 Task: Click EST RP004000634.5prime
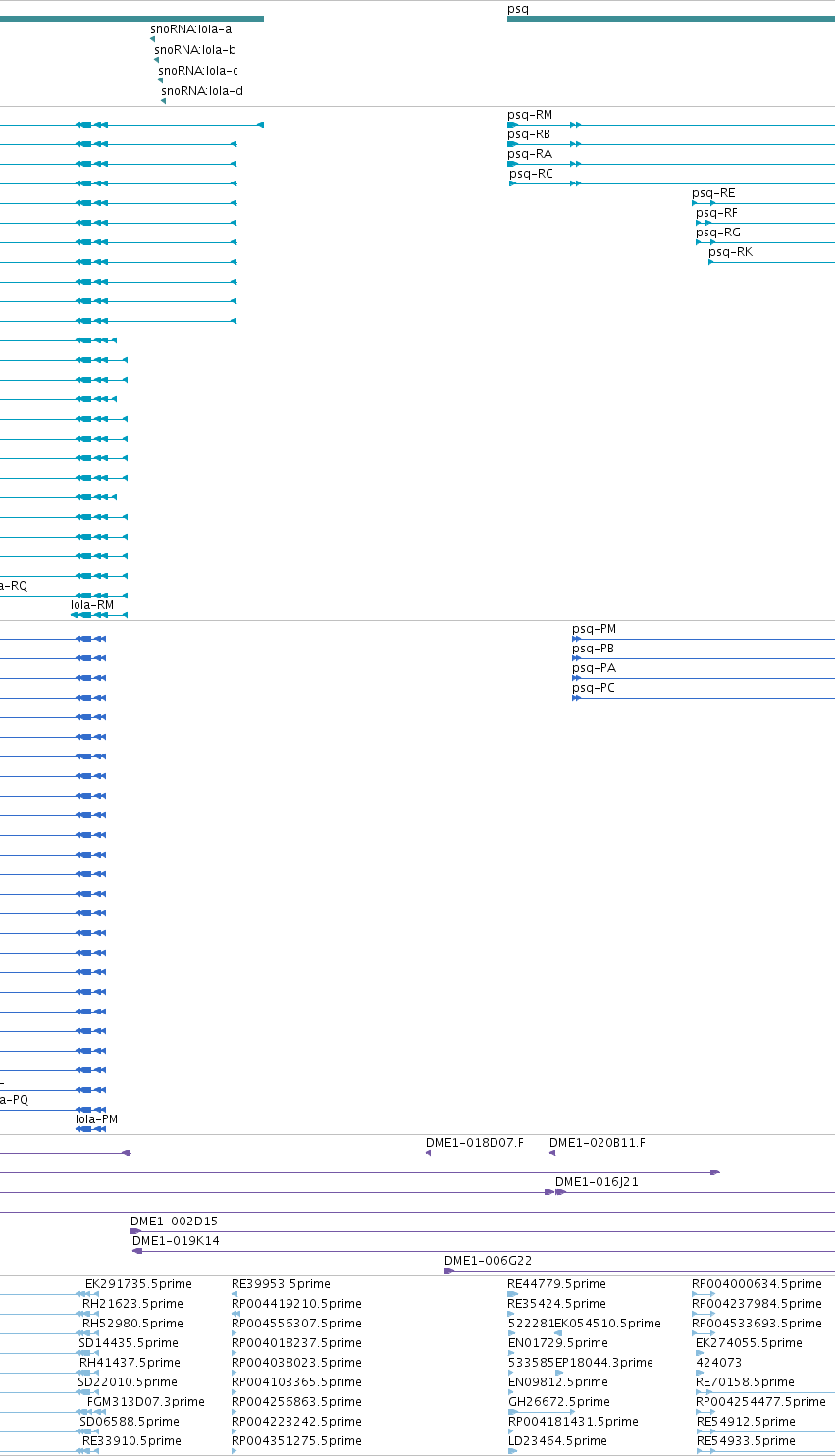click(757, 1284)
